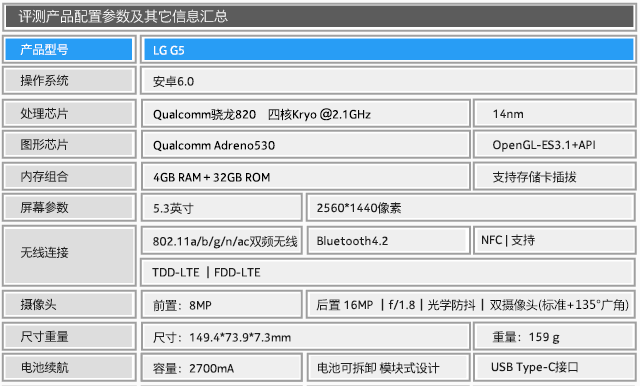
Task: Select the 操作系统 label cell
Action: pos(69,81)
